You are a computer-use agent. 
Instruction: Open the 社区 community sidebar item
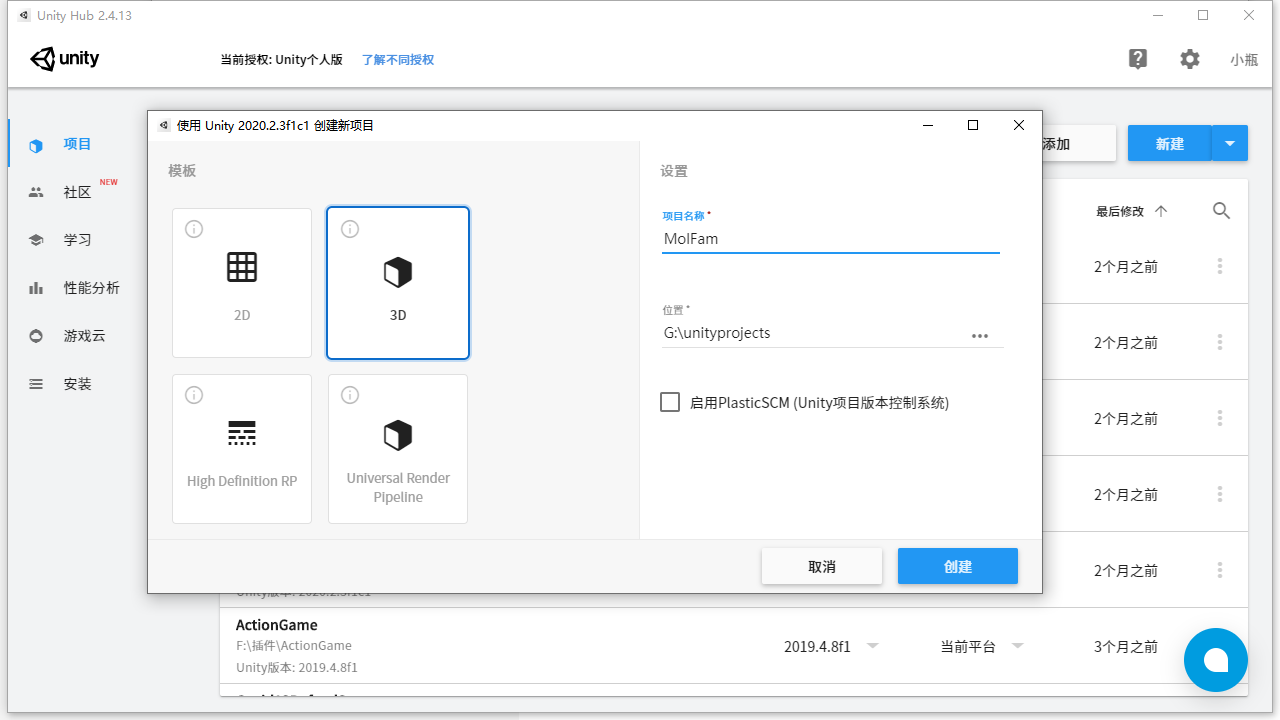point(75,192)
